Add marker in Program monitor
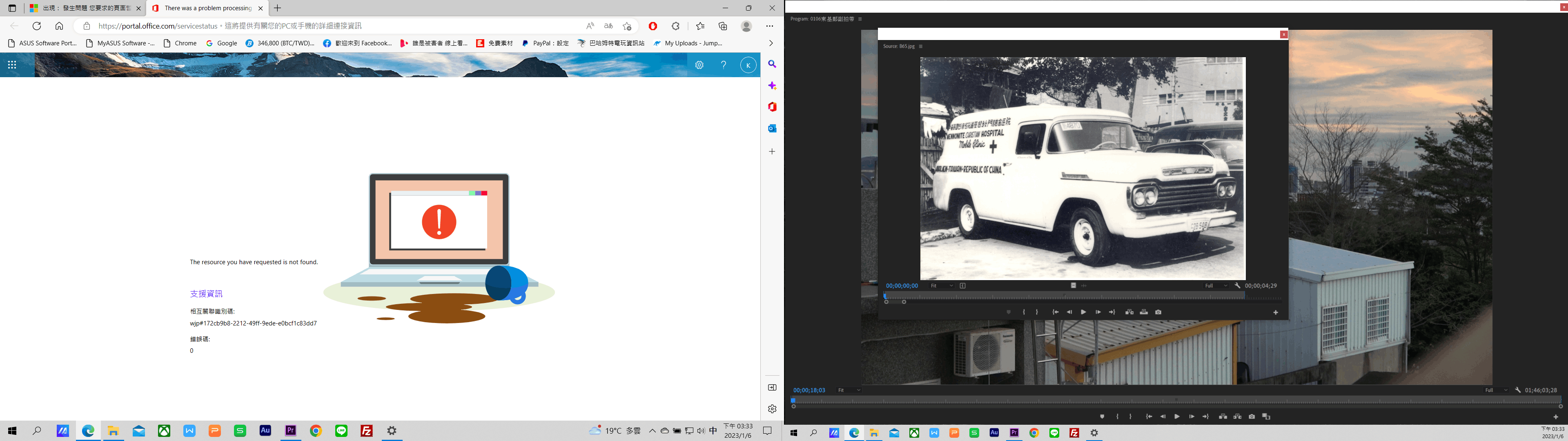 point(1102,416)
